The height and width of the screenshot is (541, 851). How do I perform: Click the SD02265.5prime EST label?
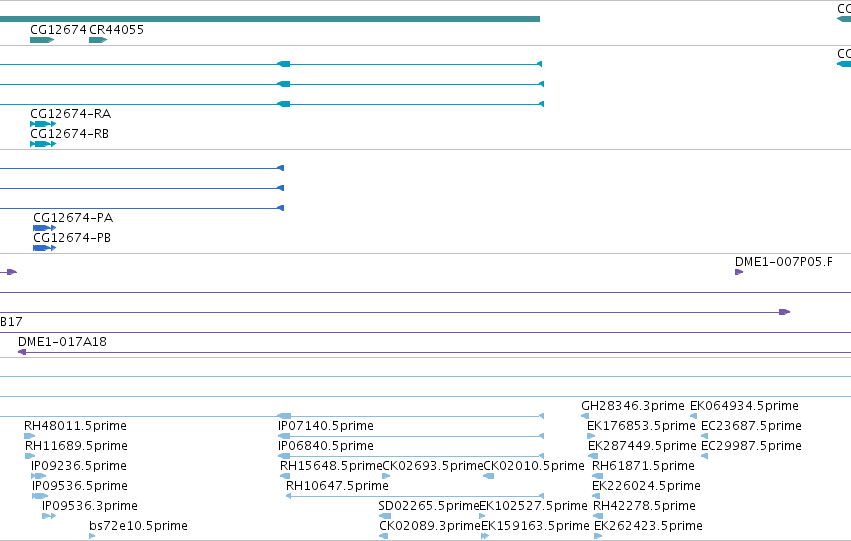[x=429, y=506]
